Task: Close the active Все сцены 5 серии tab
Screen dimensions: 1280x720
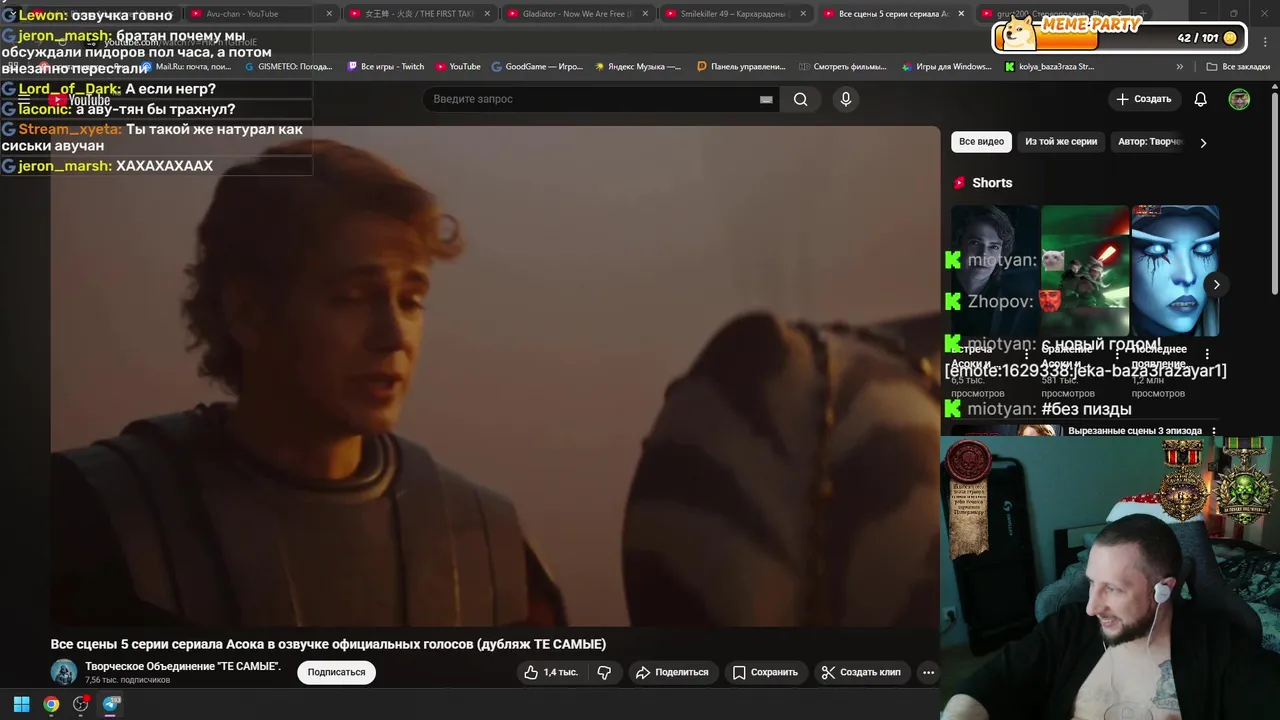Action: coord(962,14)
